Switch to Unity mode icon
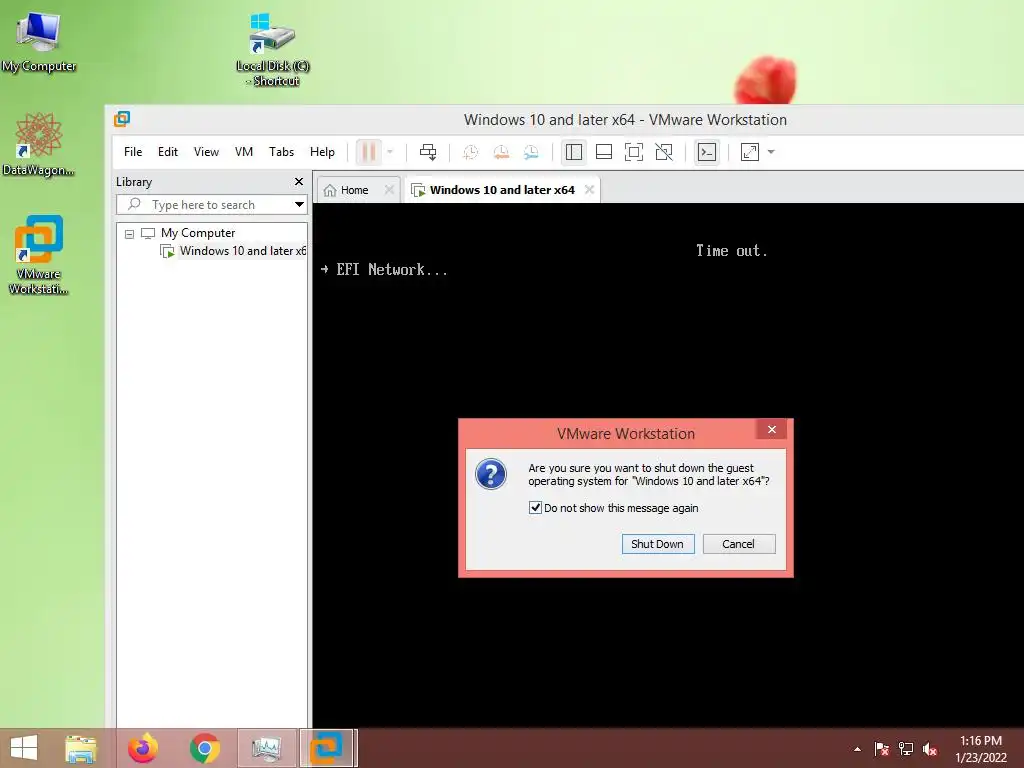Viewport: 1024px width, 768px height. (x=664, y=152)
